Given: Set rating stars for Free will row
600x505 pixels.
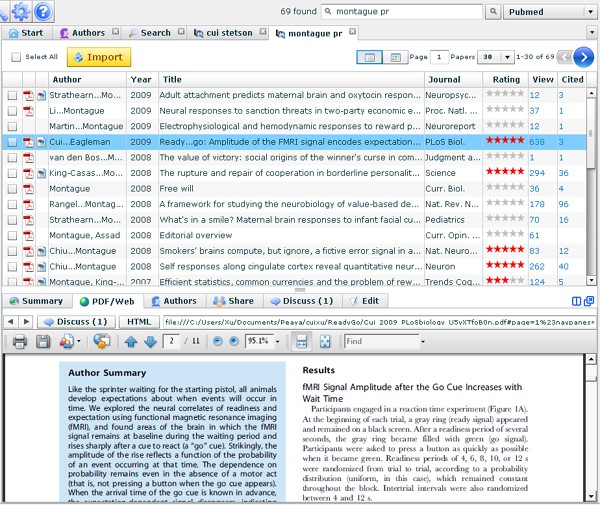Looking at the screenshot, I should click(505, 187).
